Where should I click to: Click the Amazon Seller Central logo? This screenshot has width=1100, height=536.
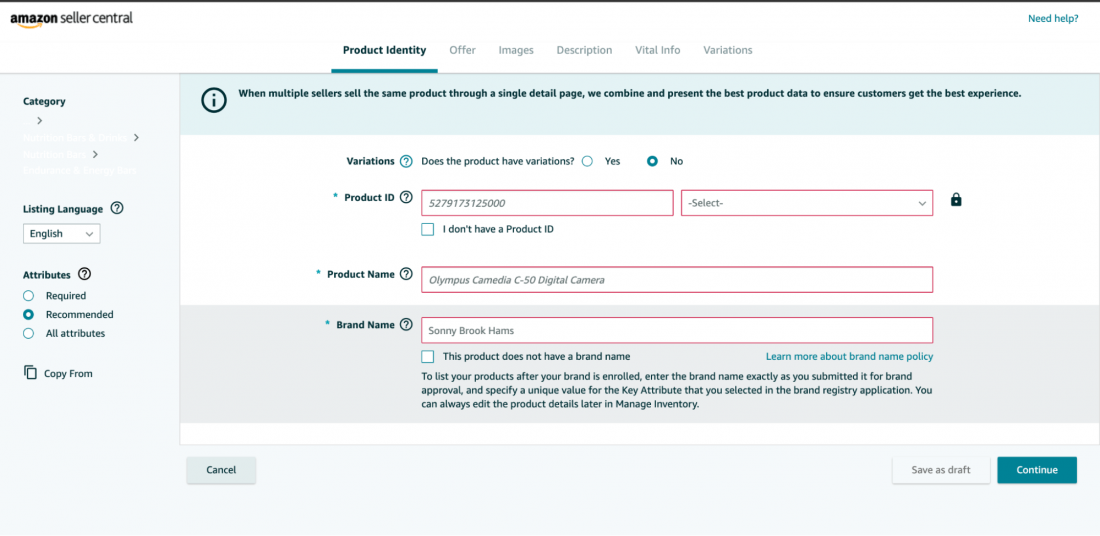[72, 19]
